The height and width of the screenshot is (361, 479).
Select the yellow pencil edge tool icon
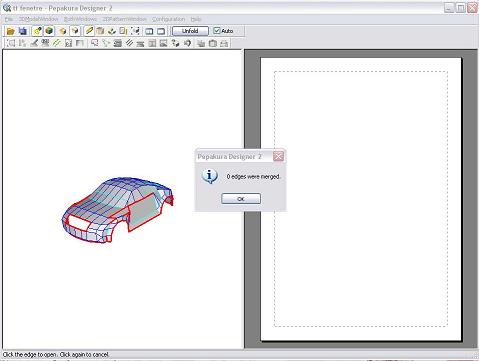point(89,31)
